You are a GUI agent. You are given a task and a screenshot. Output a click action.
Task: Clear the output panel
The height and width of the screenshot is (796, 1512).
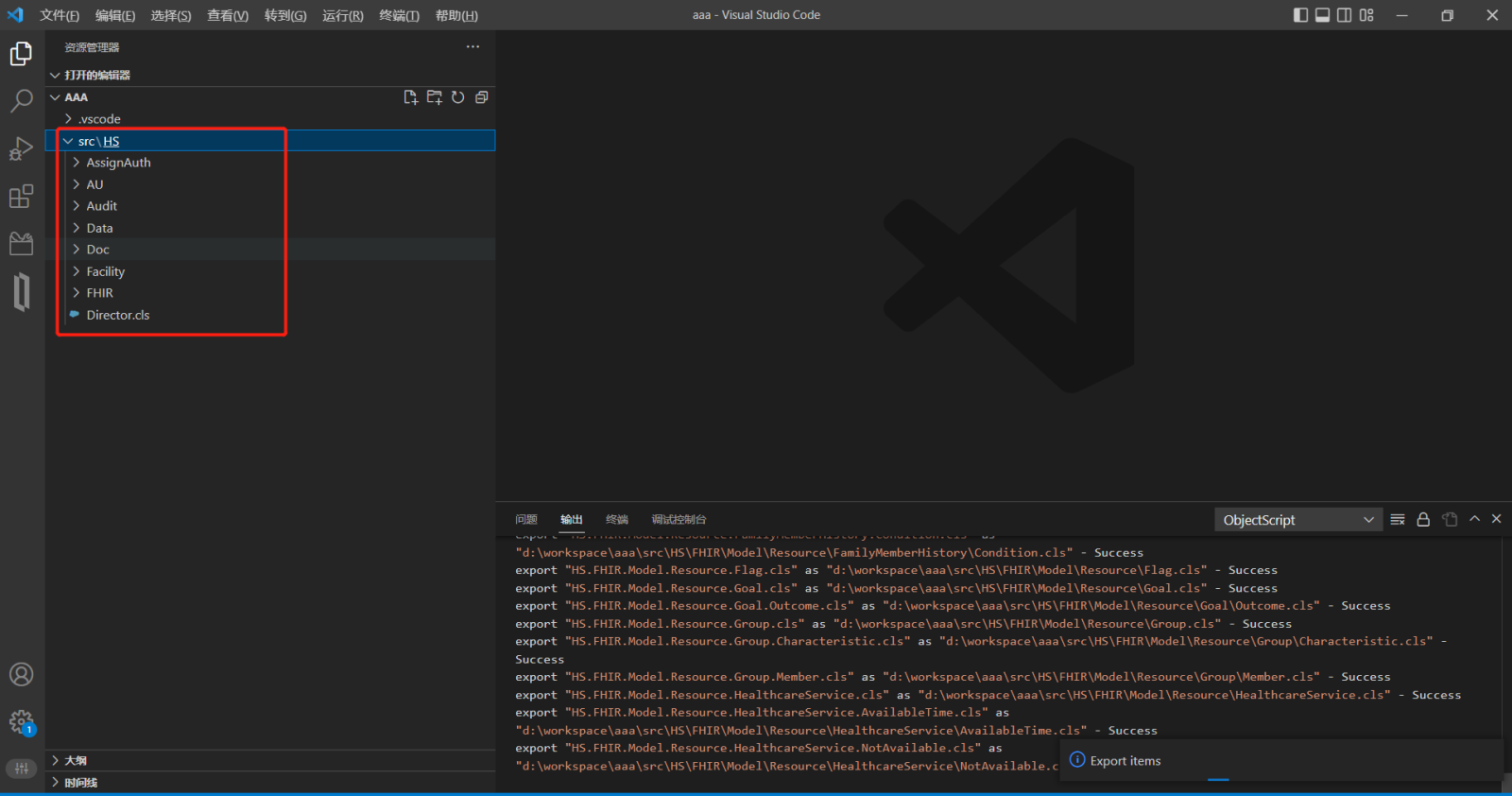pos(1398,519)
